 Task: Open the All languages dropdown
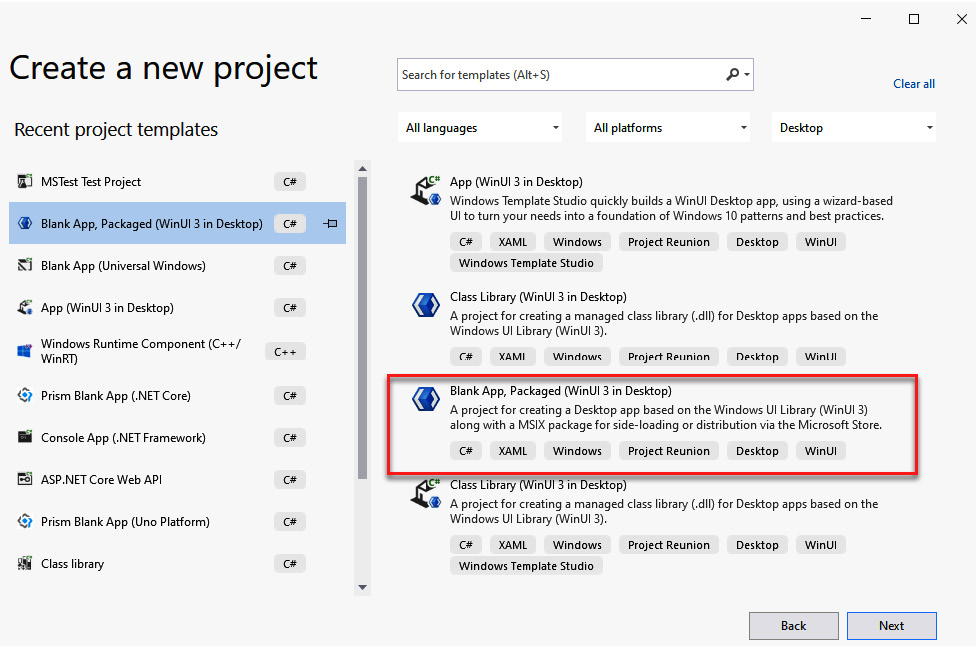[480, 128]
